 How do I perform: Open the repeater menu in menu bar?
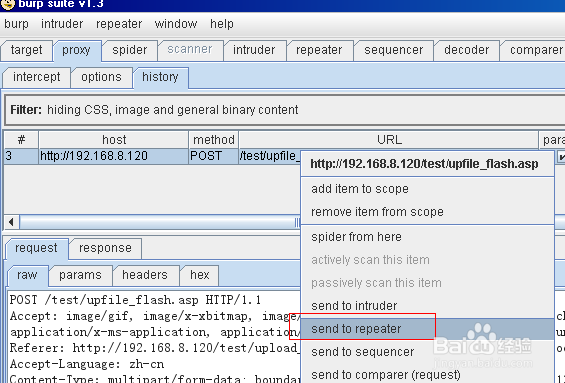(x=119, y=24)
